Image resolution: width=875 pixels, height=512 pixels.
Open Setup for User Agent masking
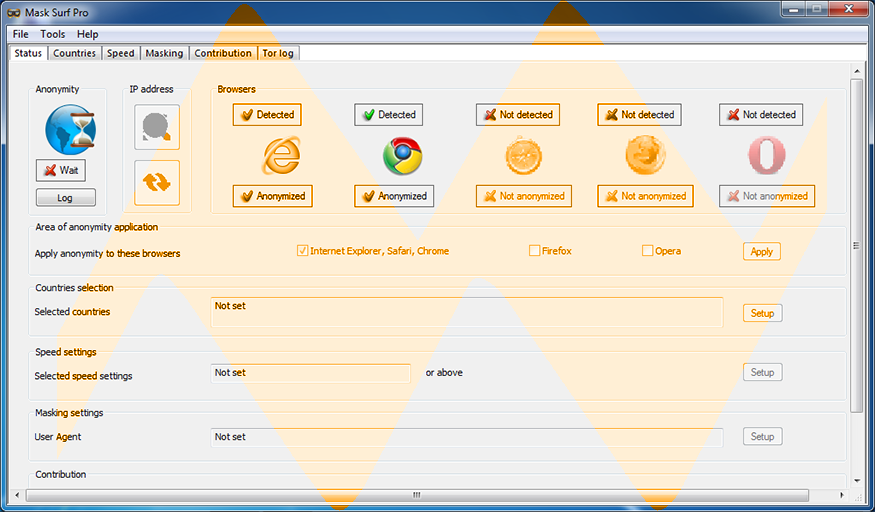click(x=762, y=436)
